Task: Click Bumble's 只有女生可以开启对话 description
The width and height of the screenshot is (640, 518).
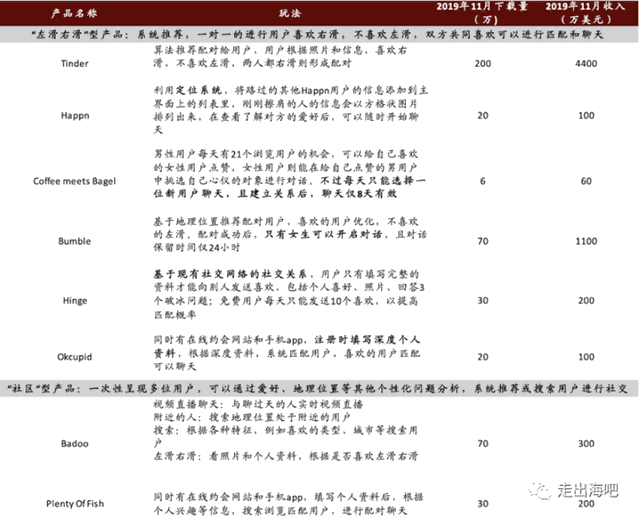Action: (323, 234)
